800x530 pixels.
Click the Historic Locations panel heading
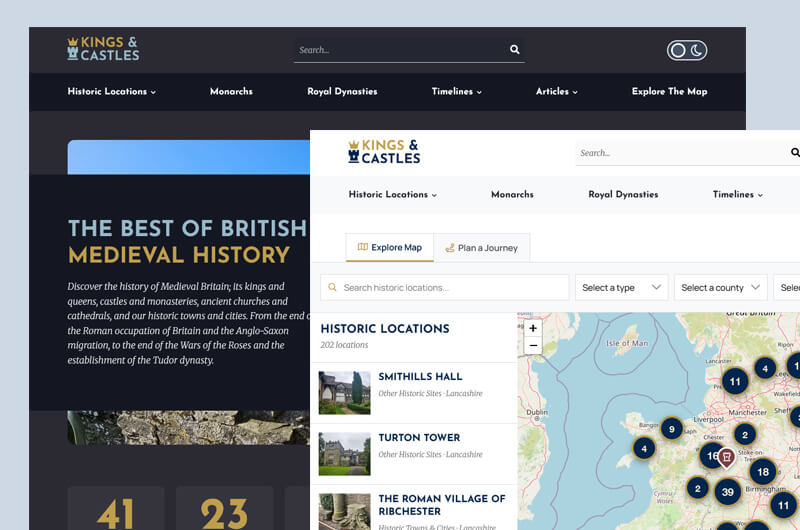[x=385, y=329]
